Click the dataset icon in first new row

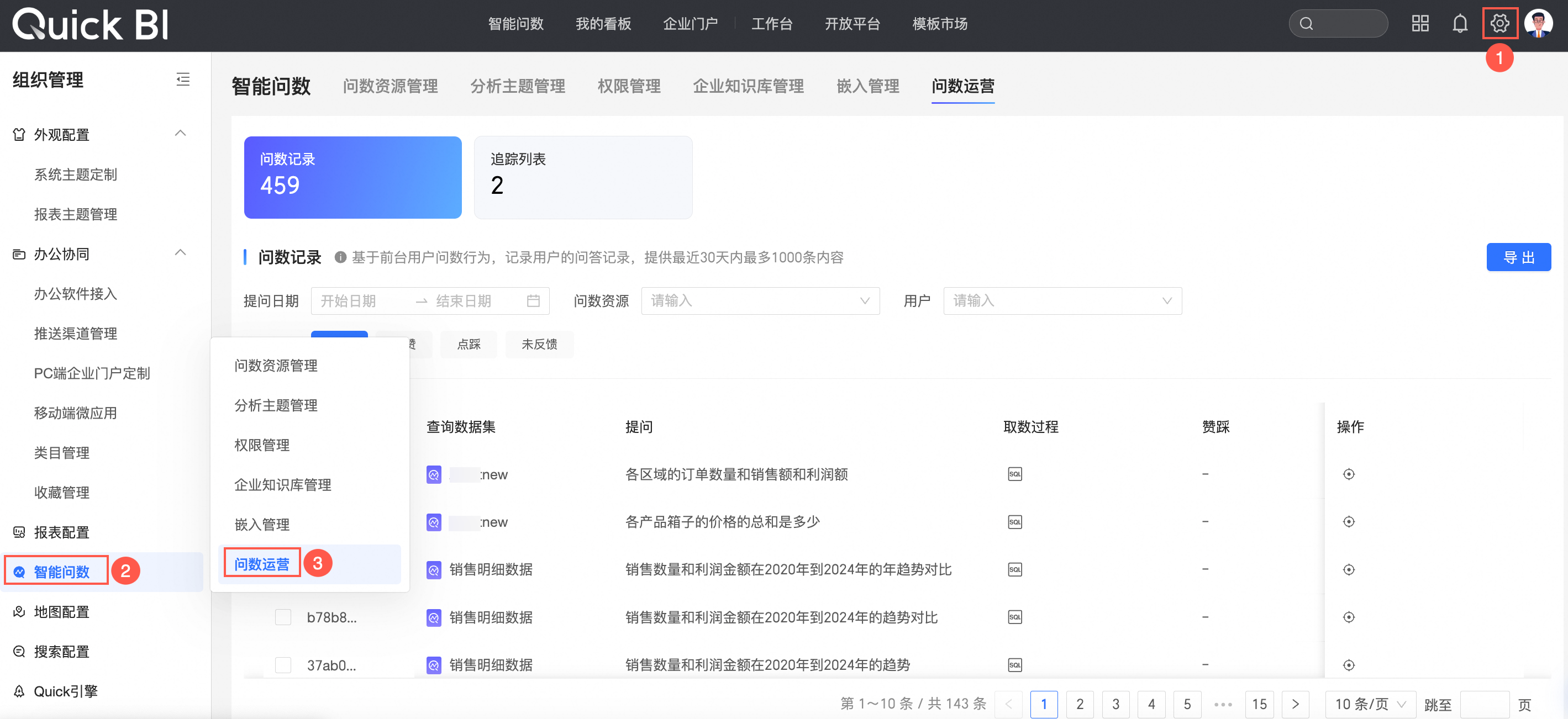(x=433, y=474)
